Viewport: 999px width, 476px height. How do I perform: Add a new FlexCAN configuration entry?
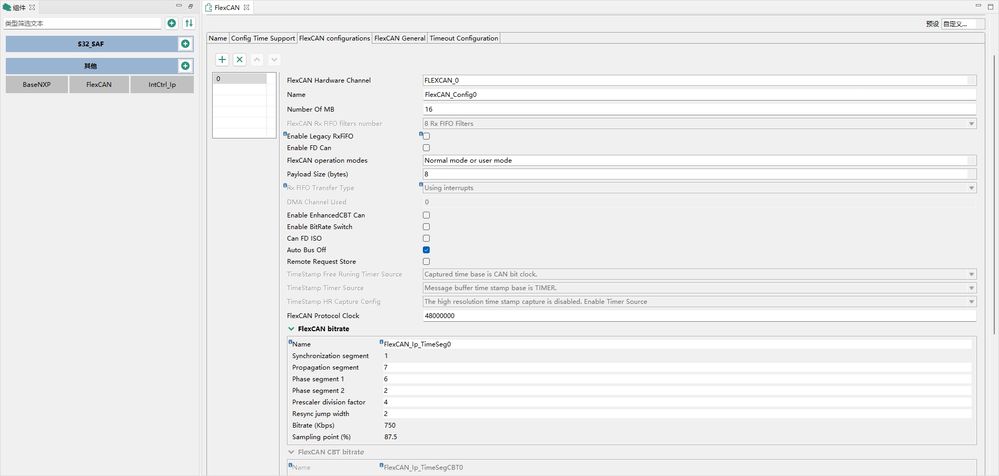pos(222,60)
